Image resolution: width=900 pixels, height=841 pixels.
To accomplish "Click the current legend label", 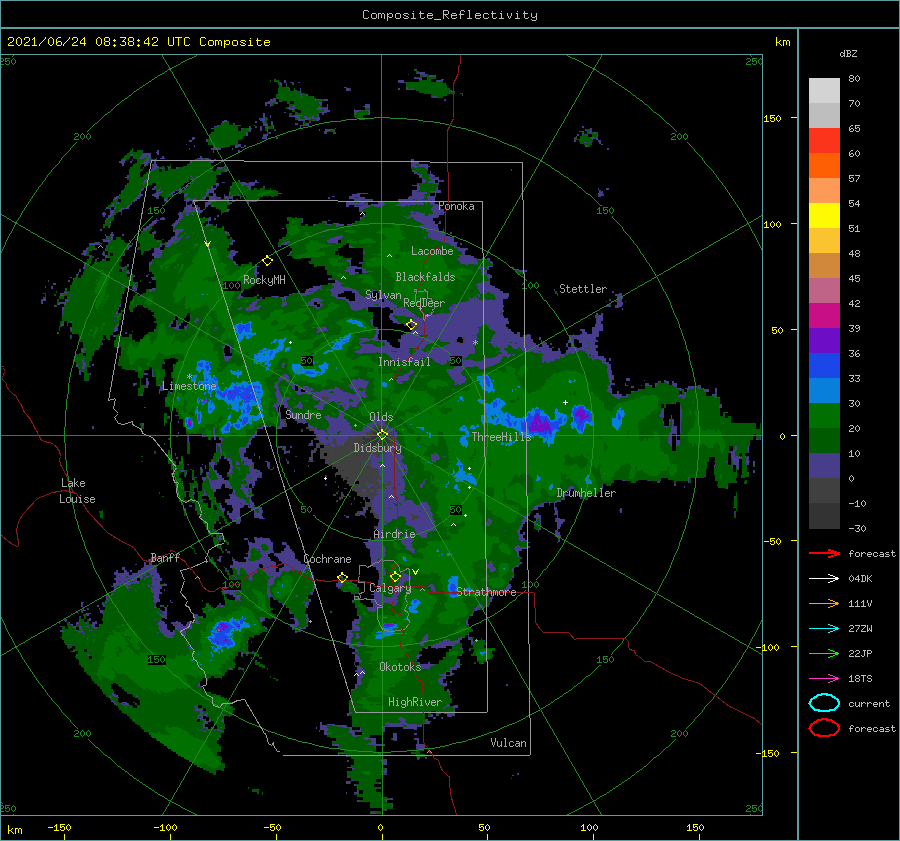I will coord(869,703).
